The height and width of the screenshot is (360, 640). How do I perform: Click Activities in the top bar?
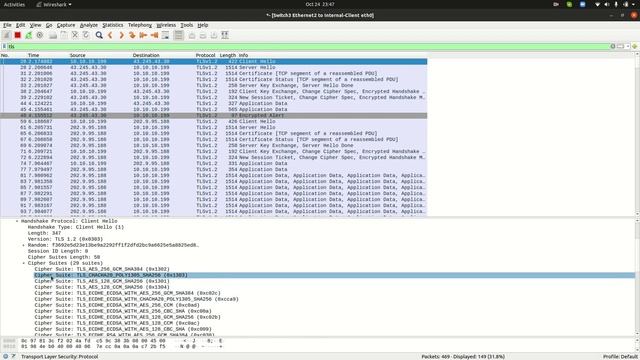[14, 4]
